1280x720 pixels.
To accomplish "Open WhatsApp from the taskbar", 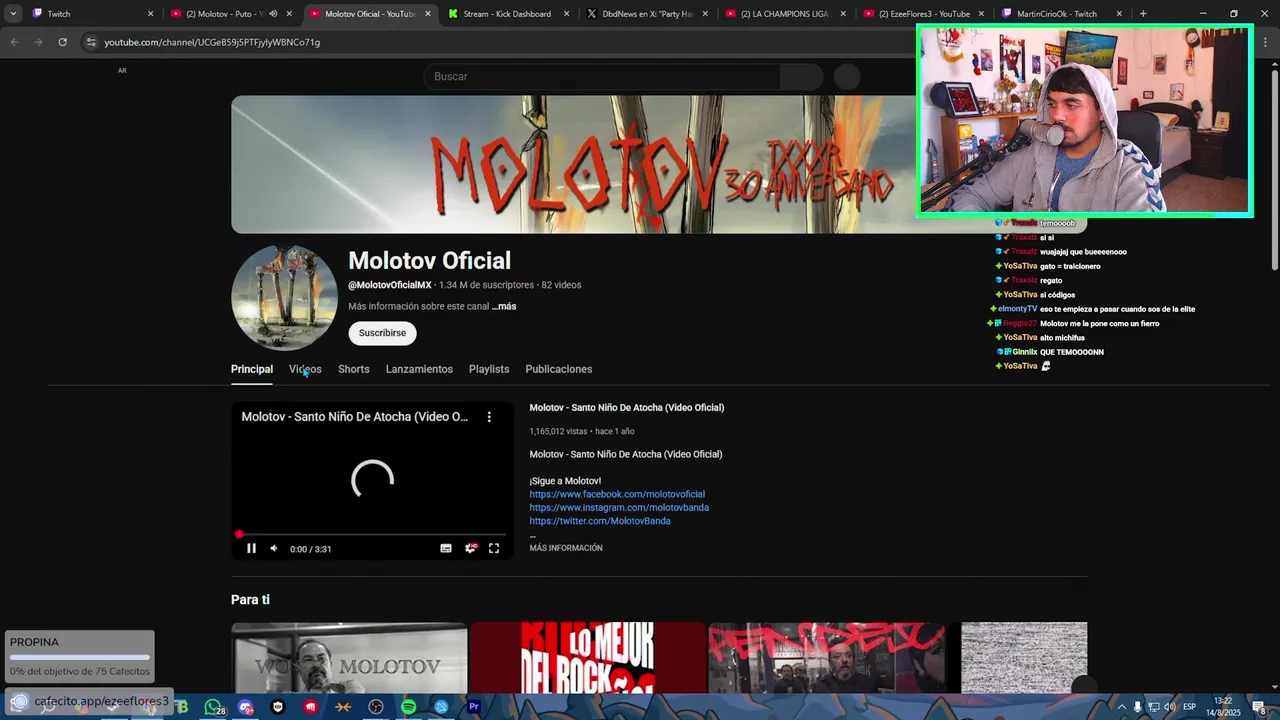I will 212,707.
